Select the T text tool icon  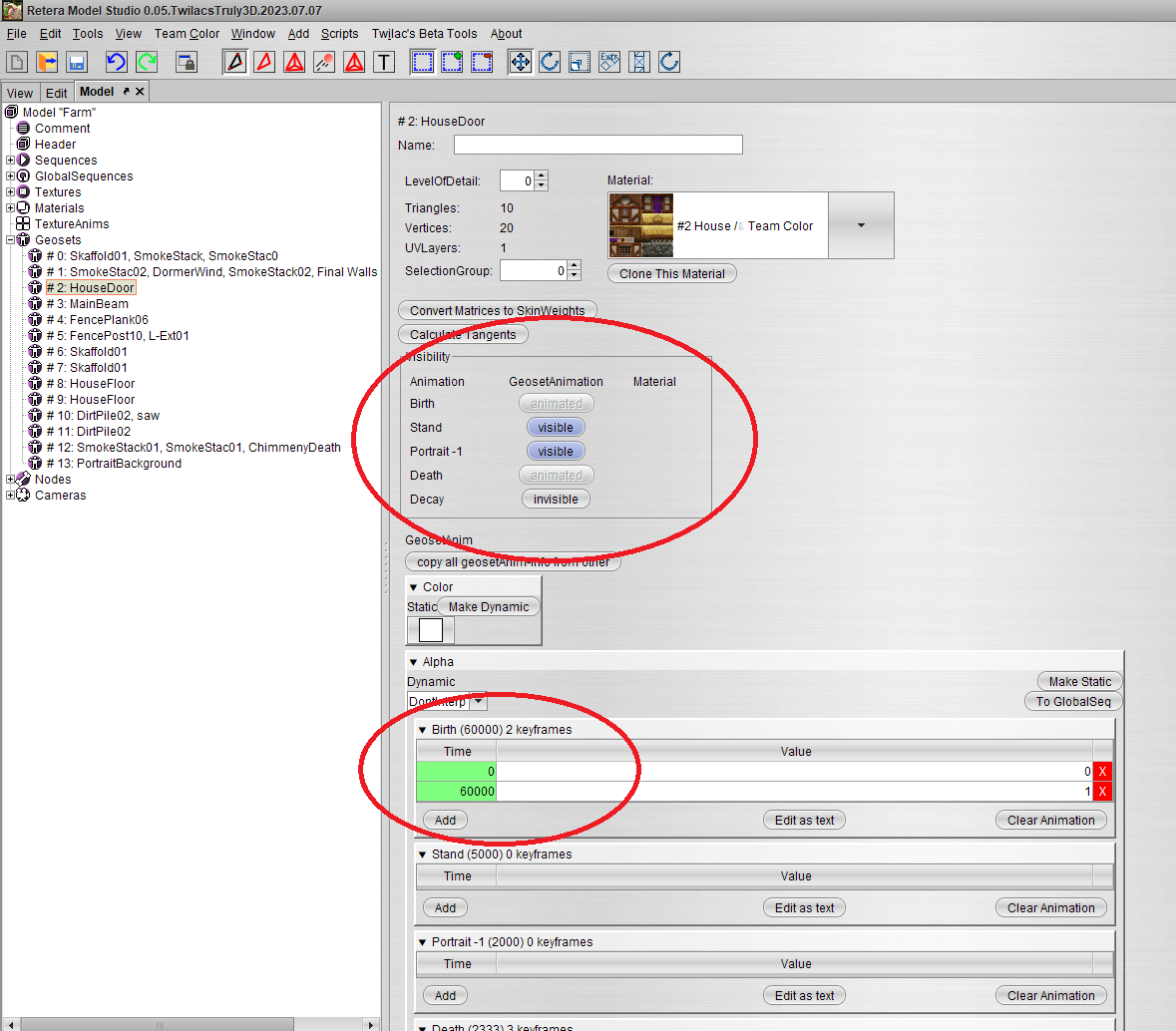point(384,62)
